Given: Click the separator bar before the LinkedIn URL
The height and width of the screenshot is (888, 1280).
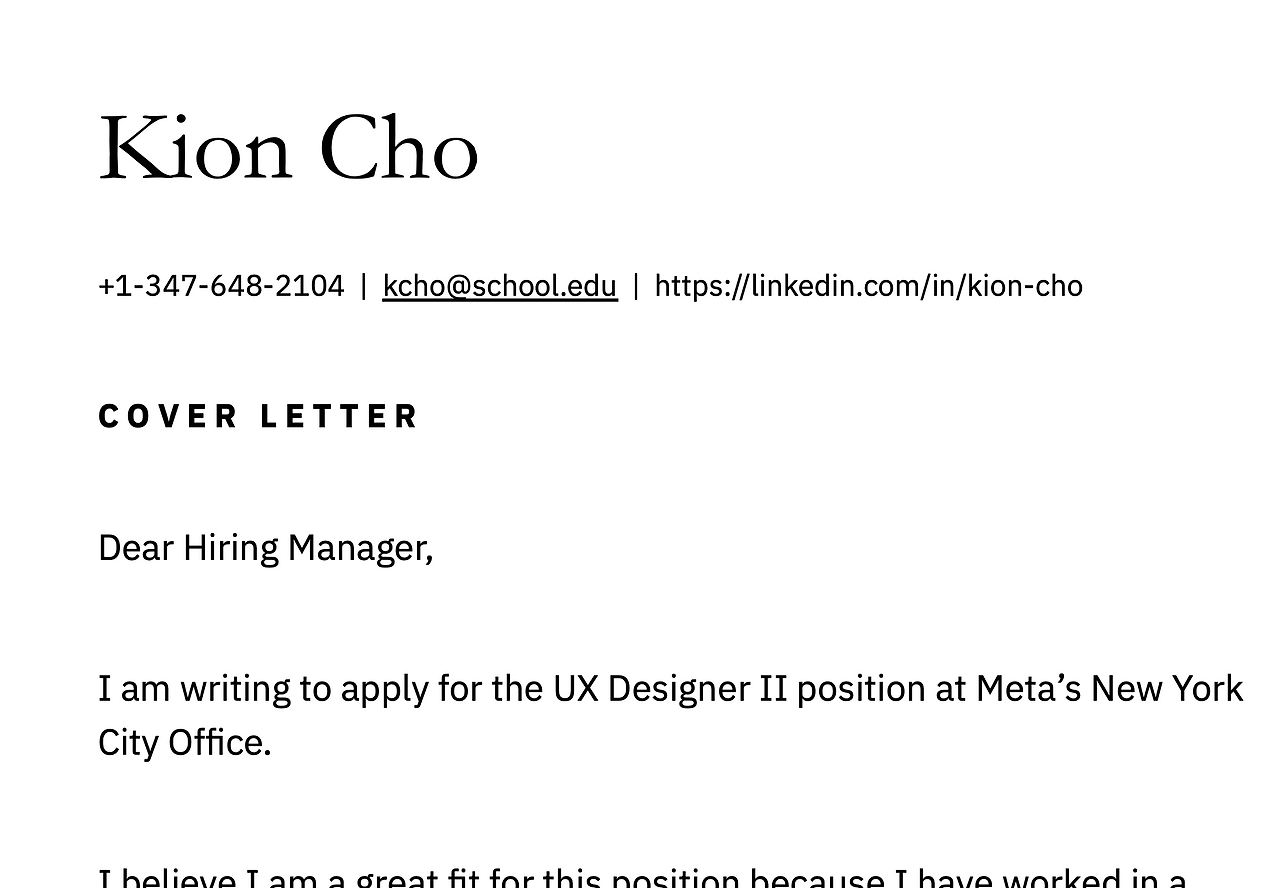Looking at the screenshot, I should coord(636,286).
